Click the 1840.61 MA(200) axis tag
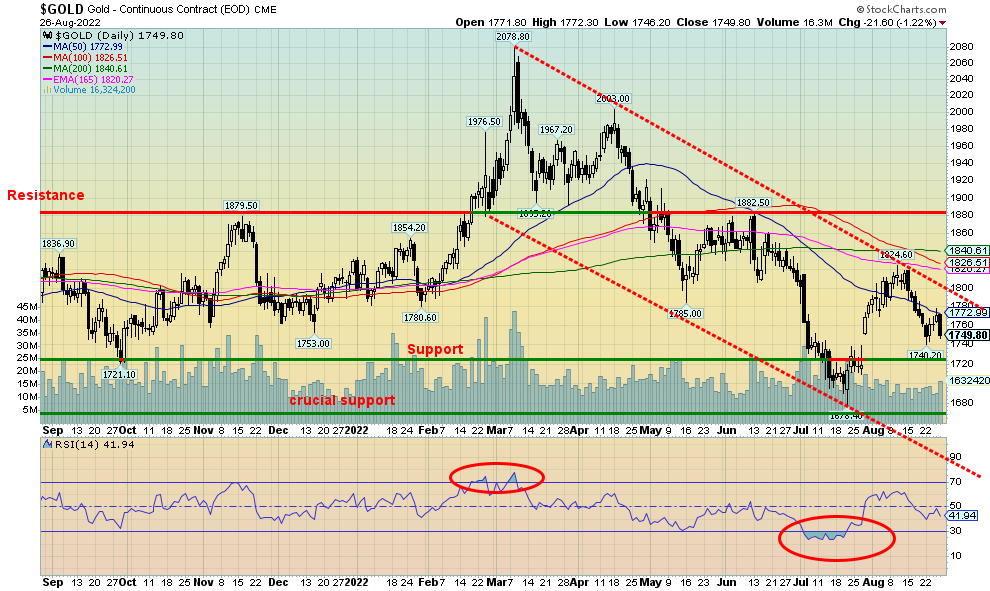The height and width of the screenshot is (591, 990). point(966,251)
